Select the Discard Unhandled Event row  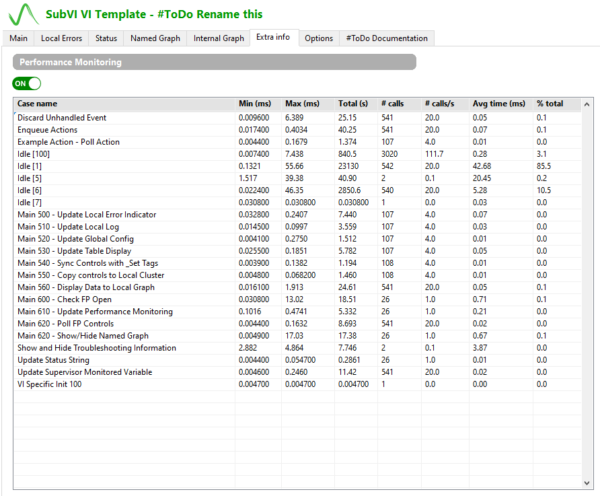pyautogui.click(x=60, y=116)
